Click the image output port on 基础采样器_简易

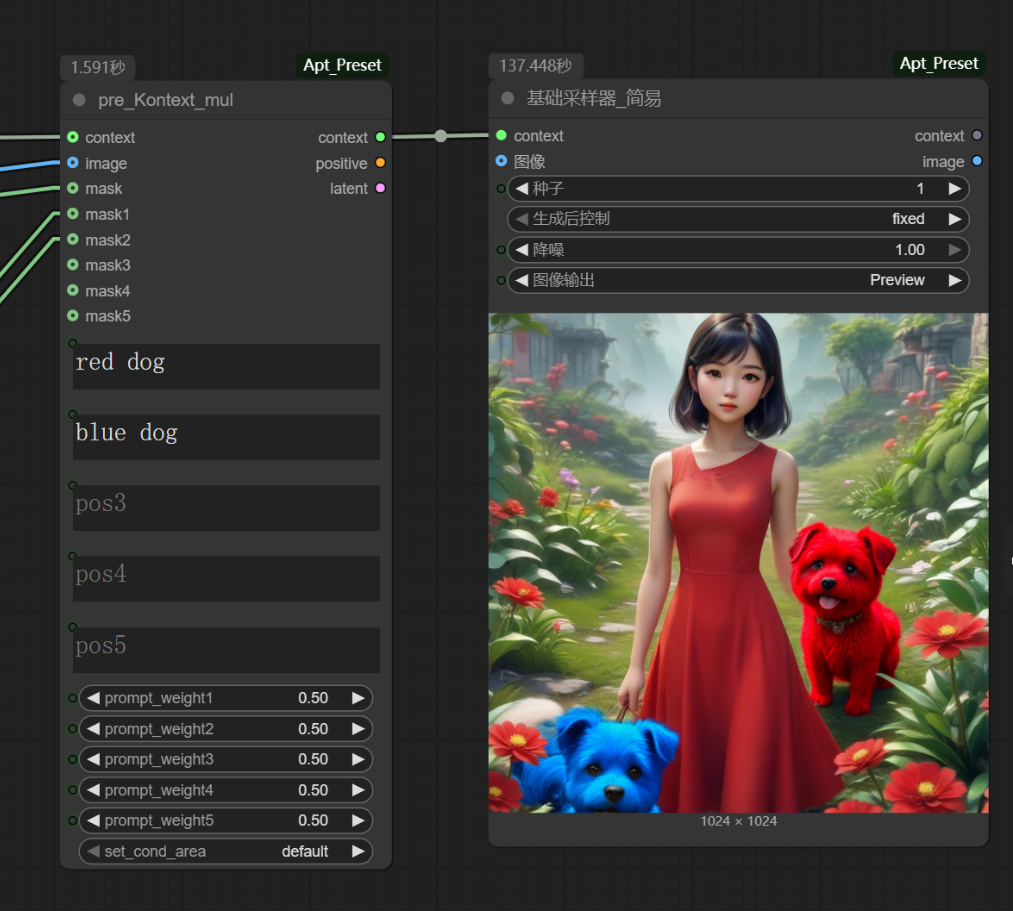(977, 161)
